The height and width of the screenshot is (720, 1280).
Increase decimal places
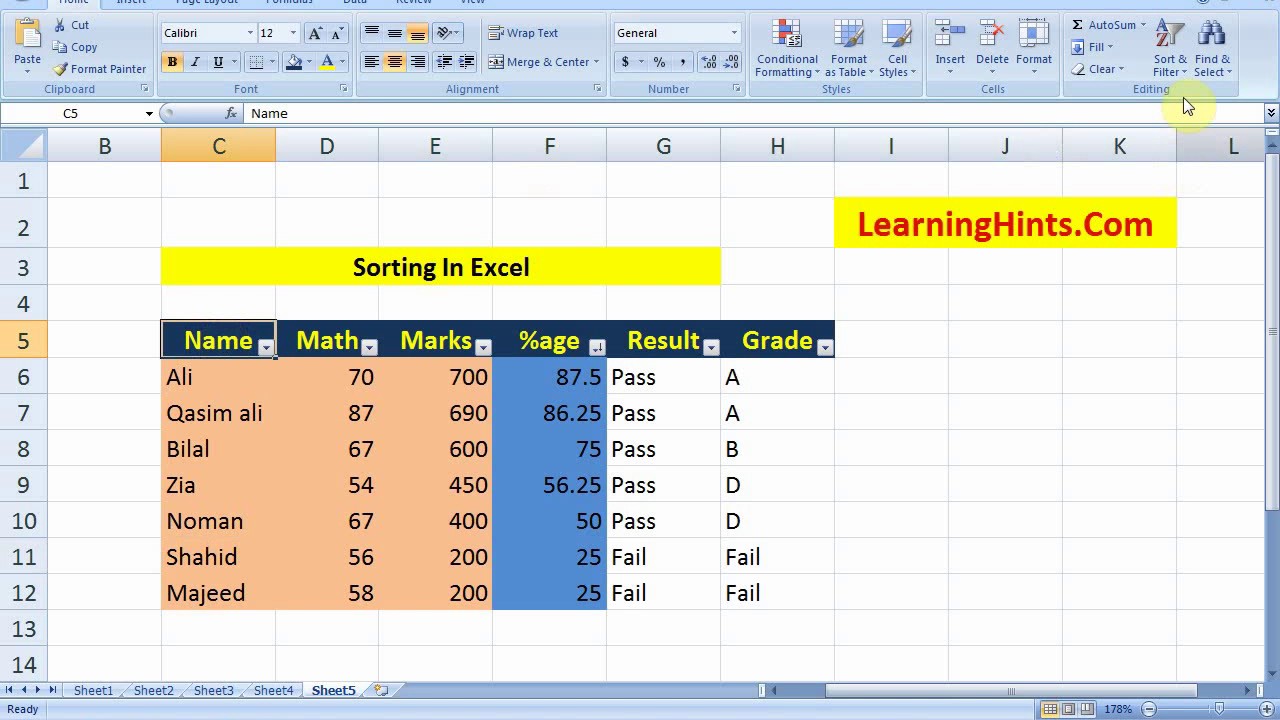coord(709,62)
